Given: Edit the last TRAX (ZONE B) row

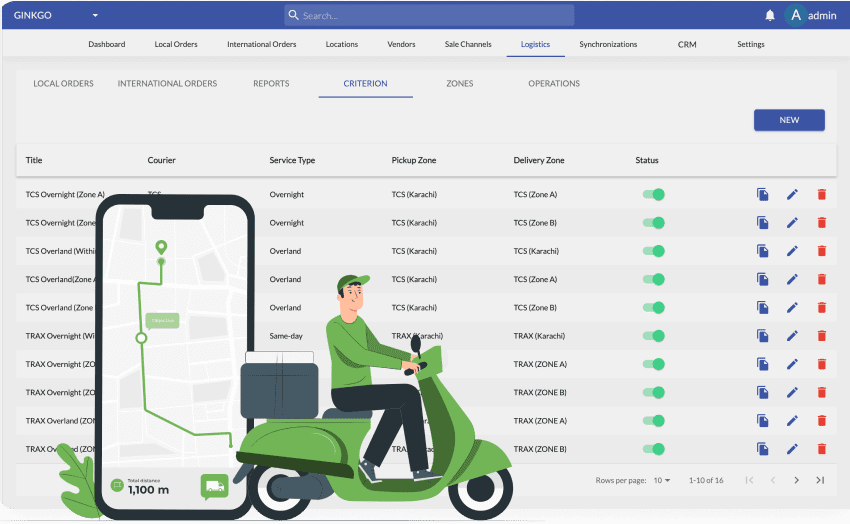Looking at the screenshot, I should click(792, 449).
